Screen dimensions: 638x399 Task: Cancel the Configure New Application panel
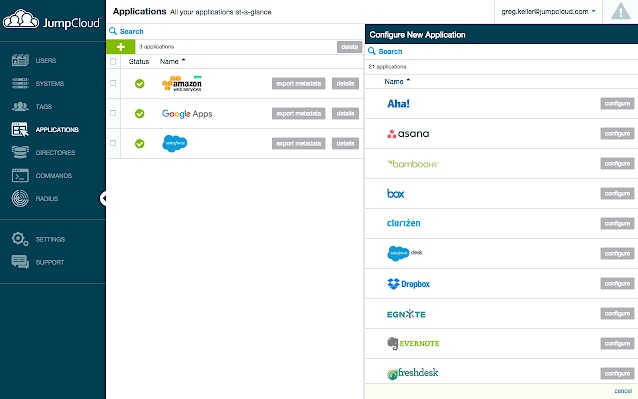(623, 391)
